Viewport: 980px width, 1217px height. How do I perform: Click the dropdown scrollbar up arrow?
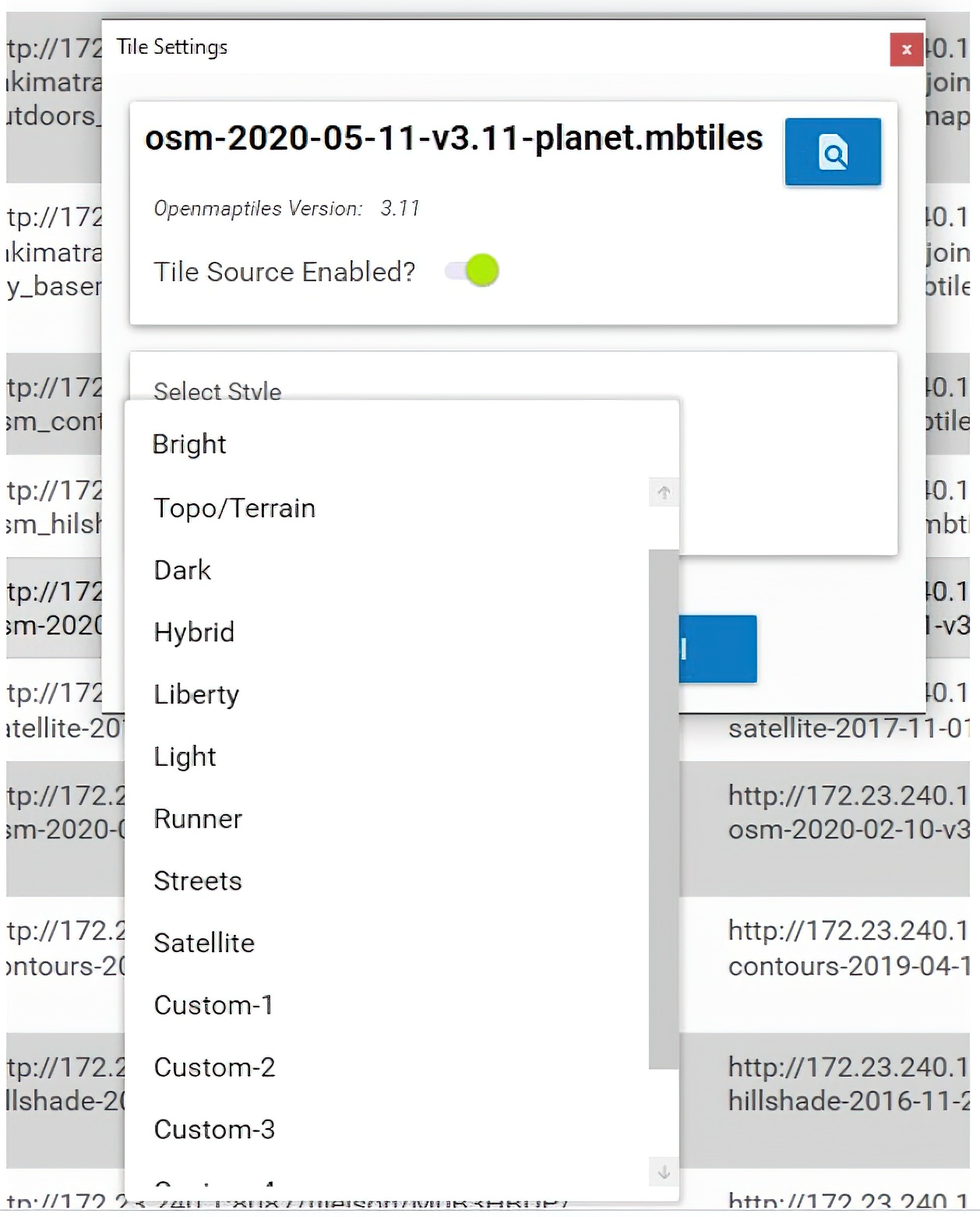coord(664,492)
